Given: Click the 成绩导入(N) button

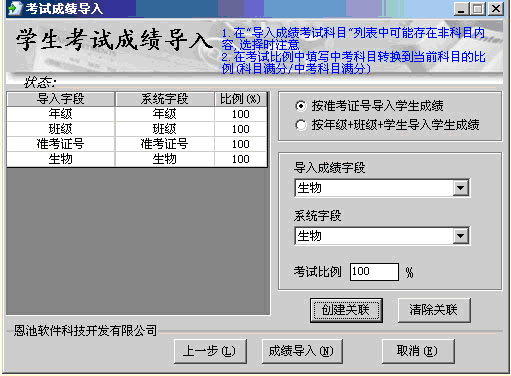Looking at the screenshot, I should [302, 351].
